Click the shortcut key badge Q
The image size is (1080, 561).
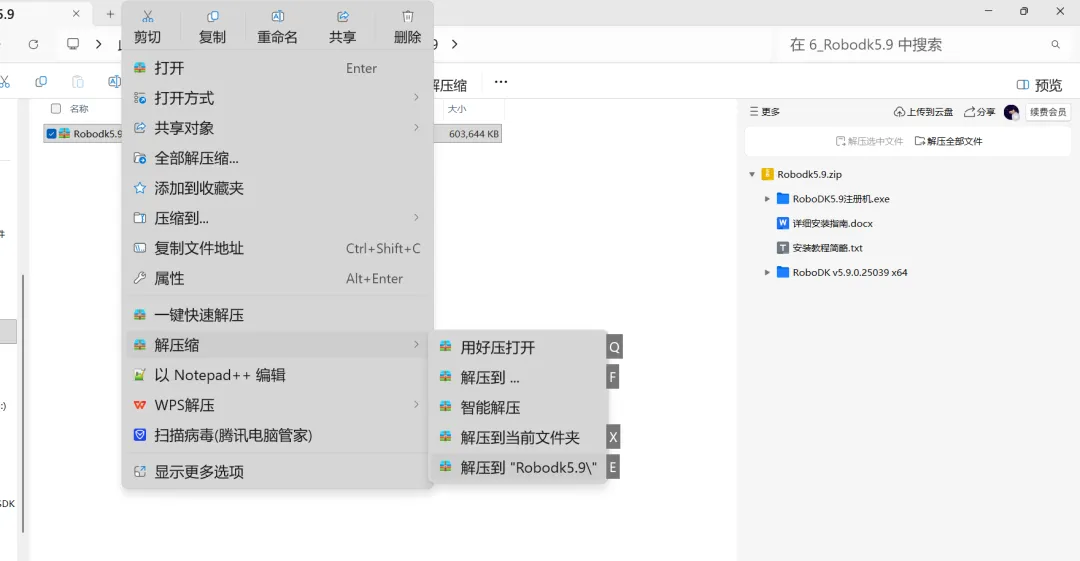click(614, 347)
